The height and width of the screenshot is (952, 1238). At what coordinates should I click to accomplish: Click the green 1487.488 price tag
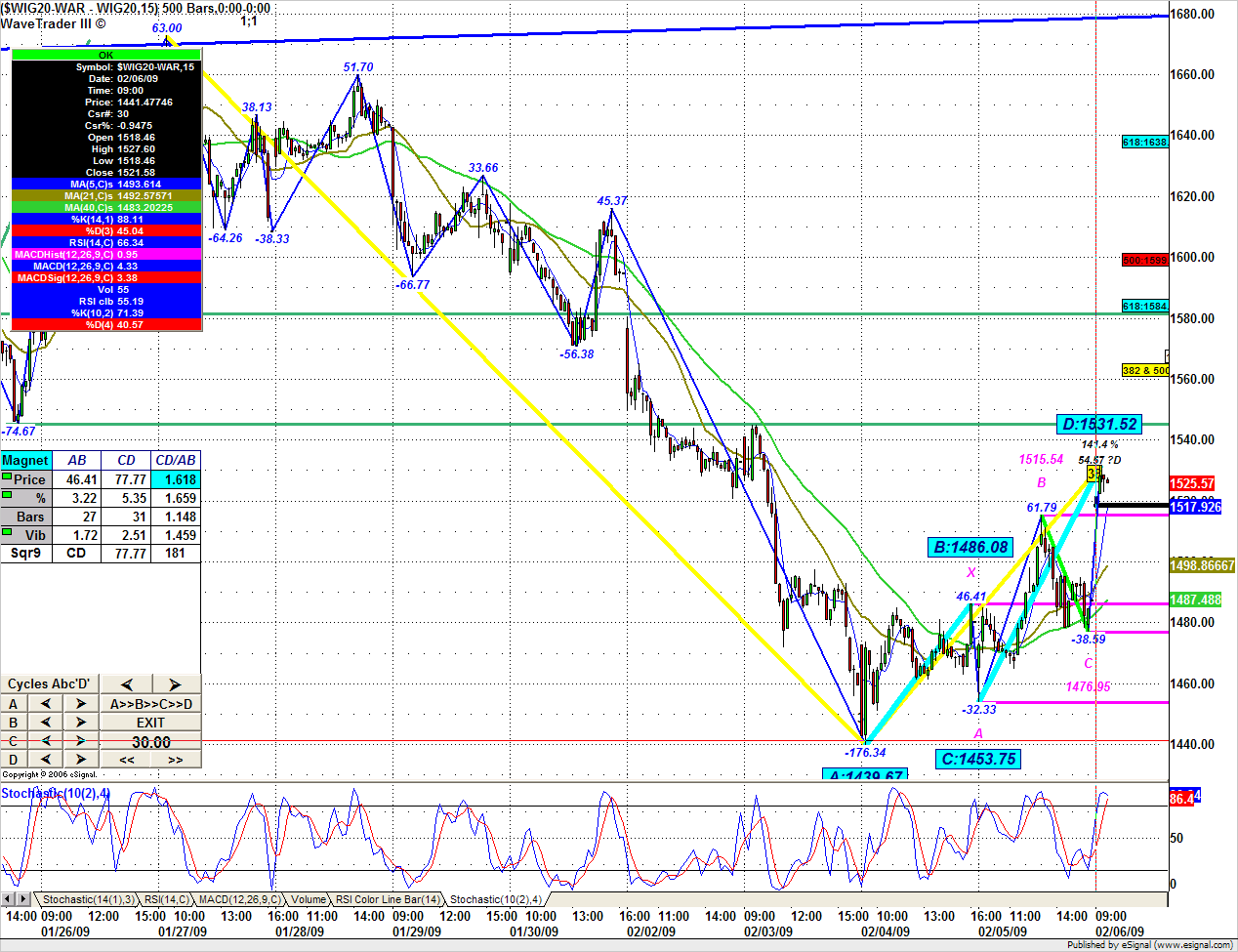[x=1196, y=600]
